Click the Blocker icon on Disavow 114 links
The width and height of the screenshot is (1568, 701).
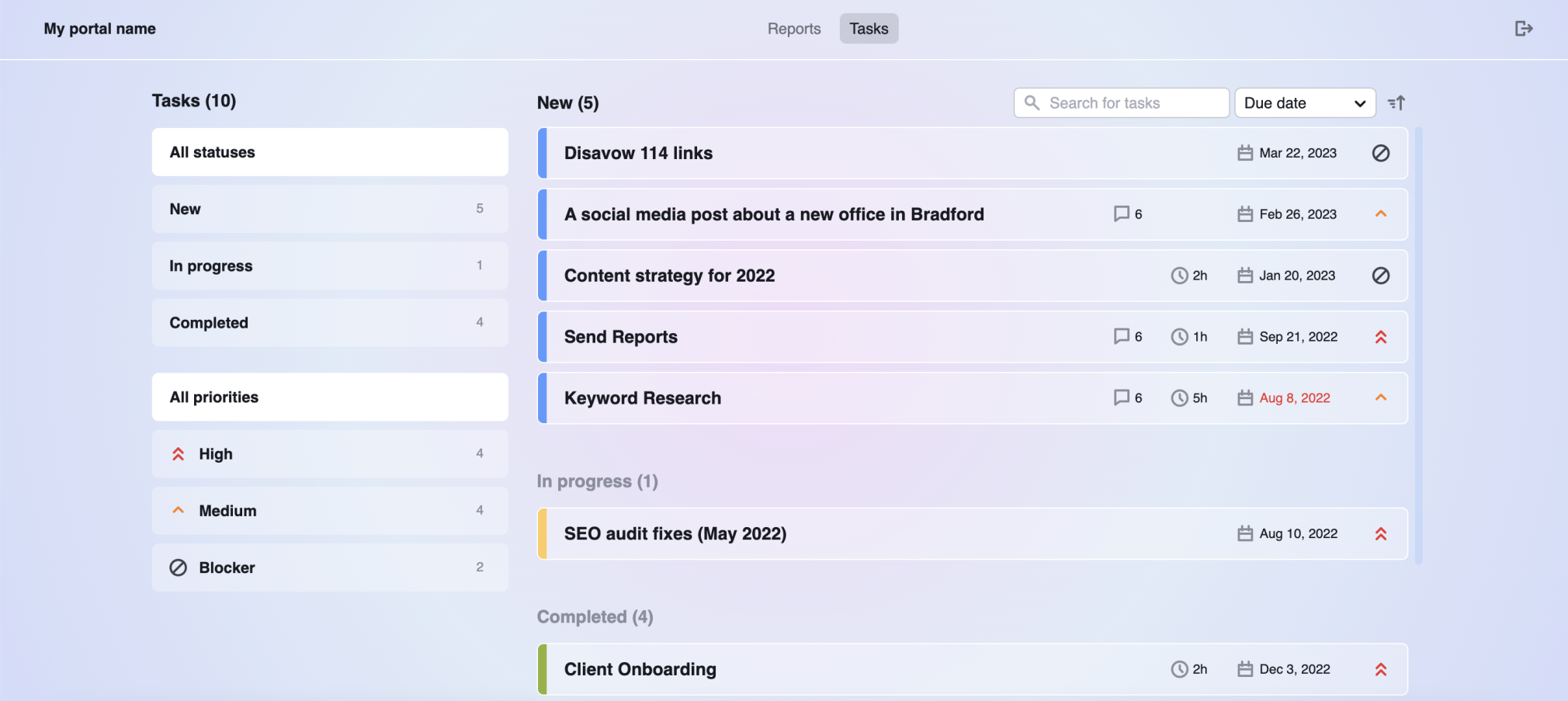point(1380,153)
